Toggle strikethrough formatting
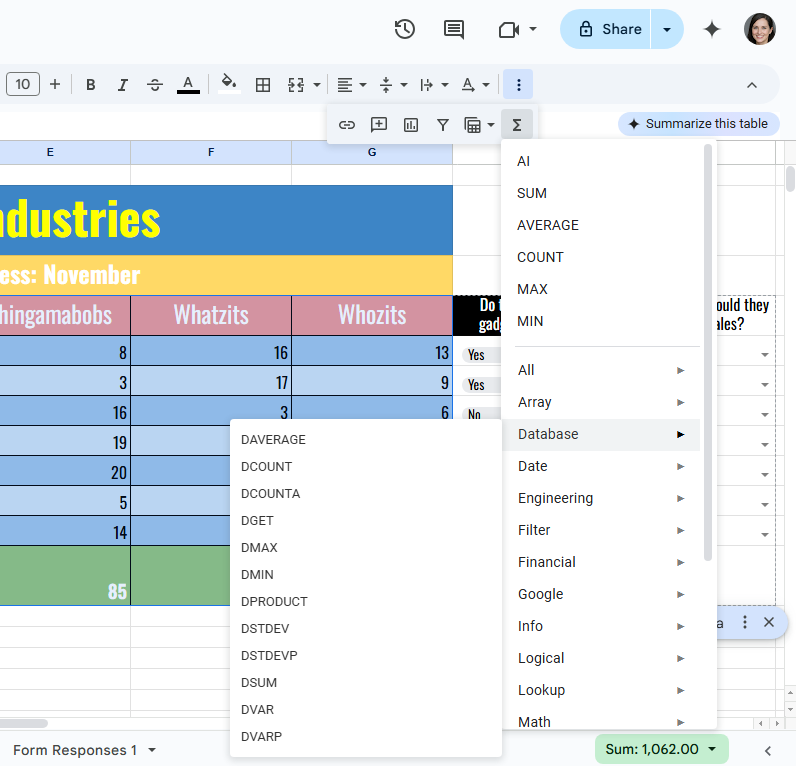Screen dimensions: 796x766 tap(155, 85)
